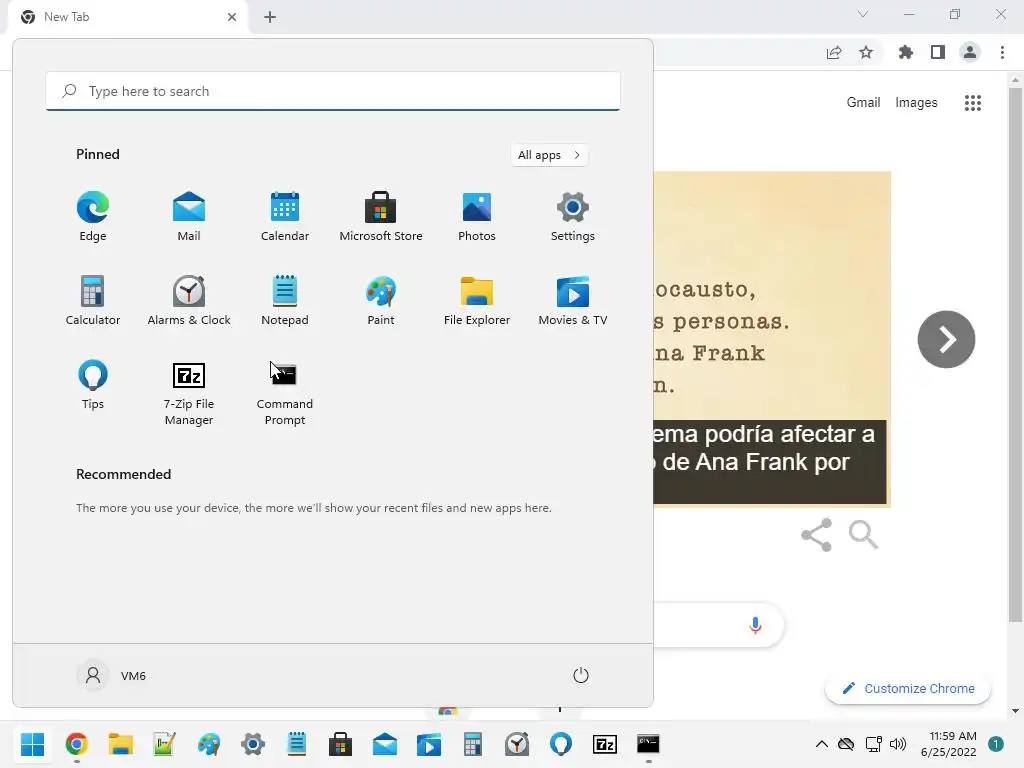Screen dimensions: 1024x768
Task: Open the notification count badge
Action: coord(996,744)
